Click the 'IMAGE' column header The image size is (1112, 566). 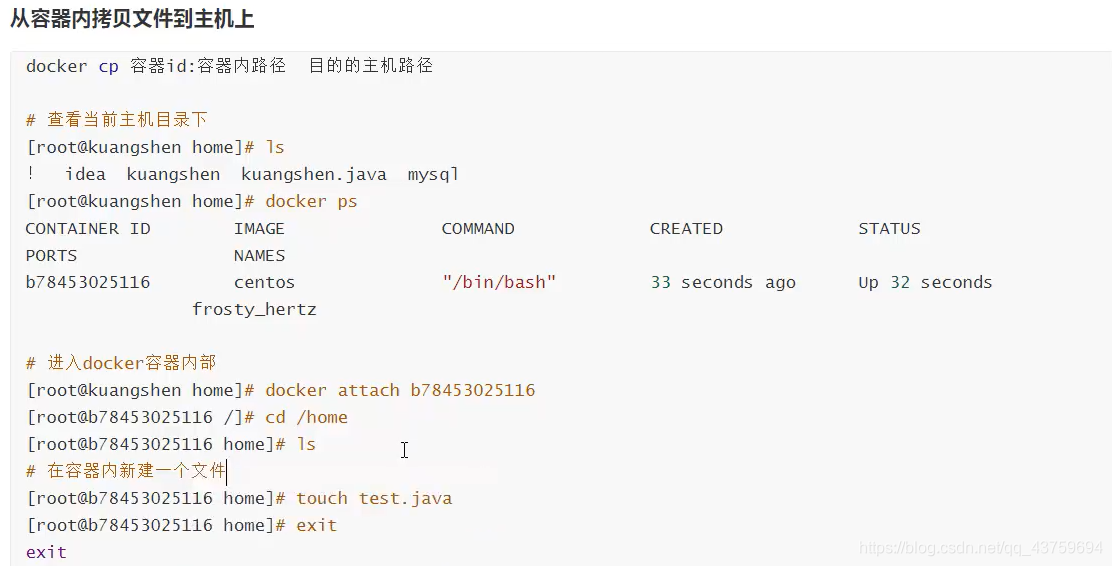[259, 228]
